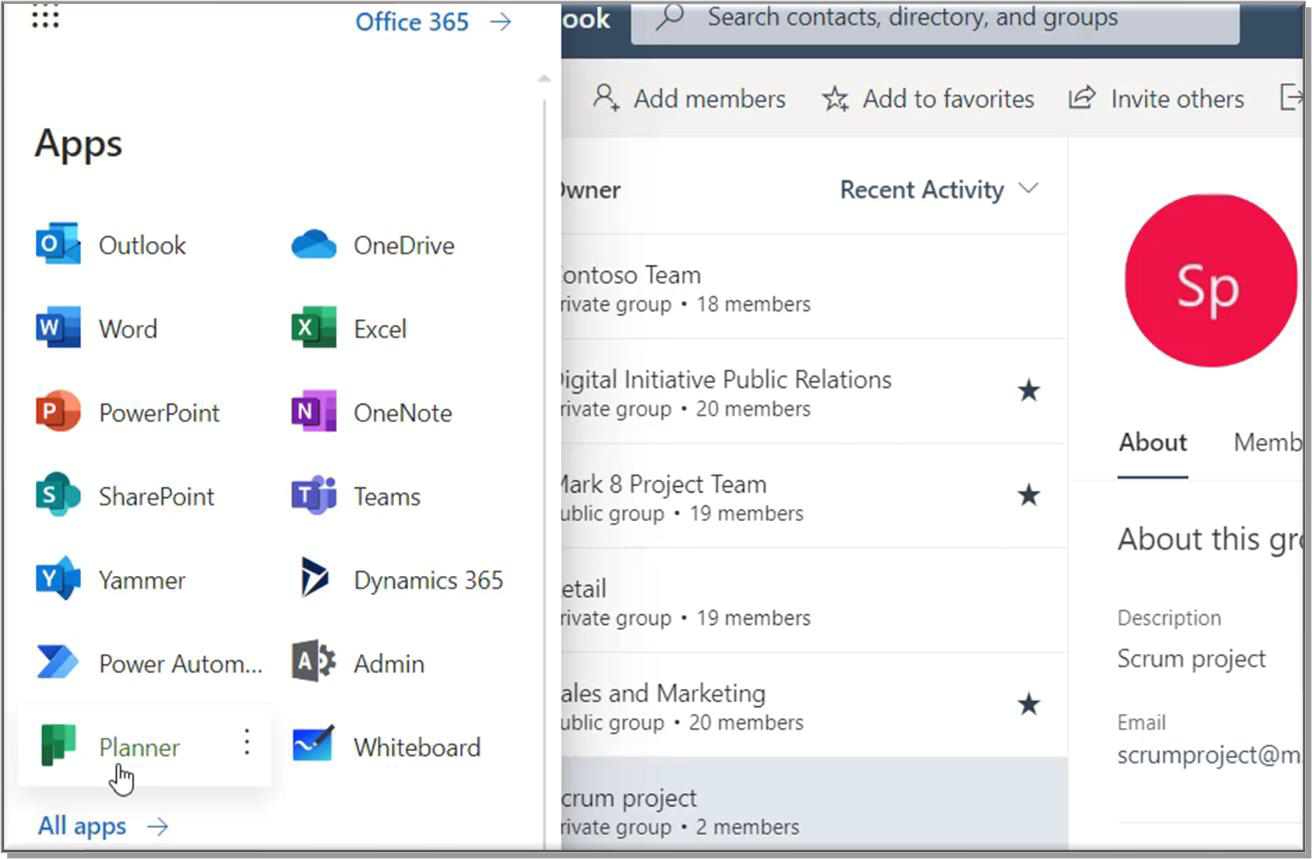Screen dimensions: 1312x859
Task: Switch to the Members tab
Action: (1267, 443)
